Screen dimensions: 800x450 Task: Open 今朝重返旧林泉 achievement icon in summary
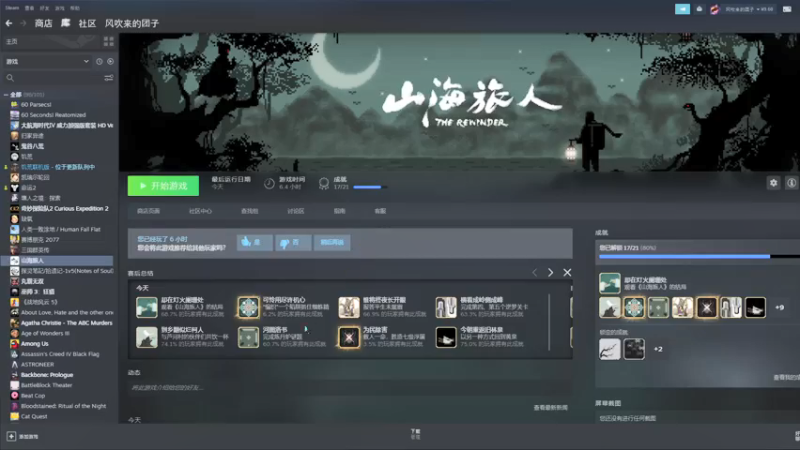(x=446, y=338)
